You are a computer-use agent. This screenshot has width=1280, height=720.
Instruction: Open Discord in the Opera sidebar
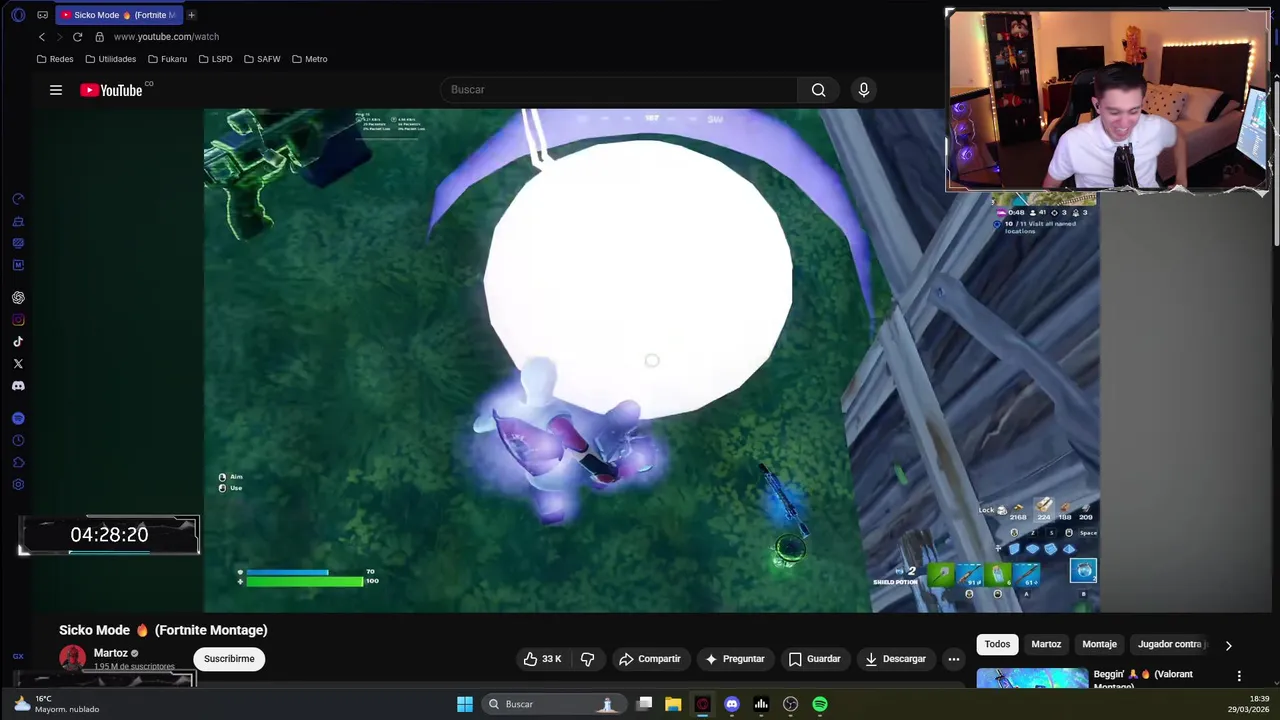18,386
